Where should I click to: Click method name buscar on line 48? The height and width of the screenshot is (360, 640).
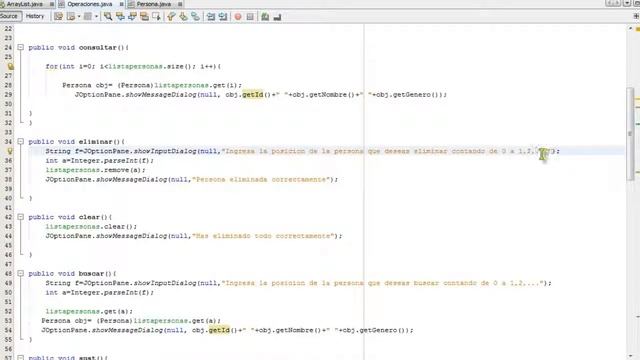point(91,273)
